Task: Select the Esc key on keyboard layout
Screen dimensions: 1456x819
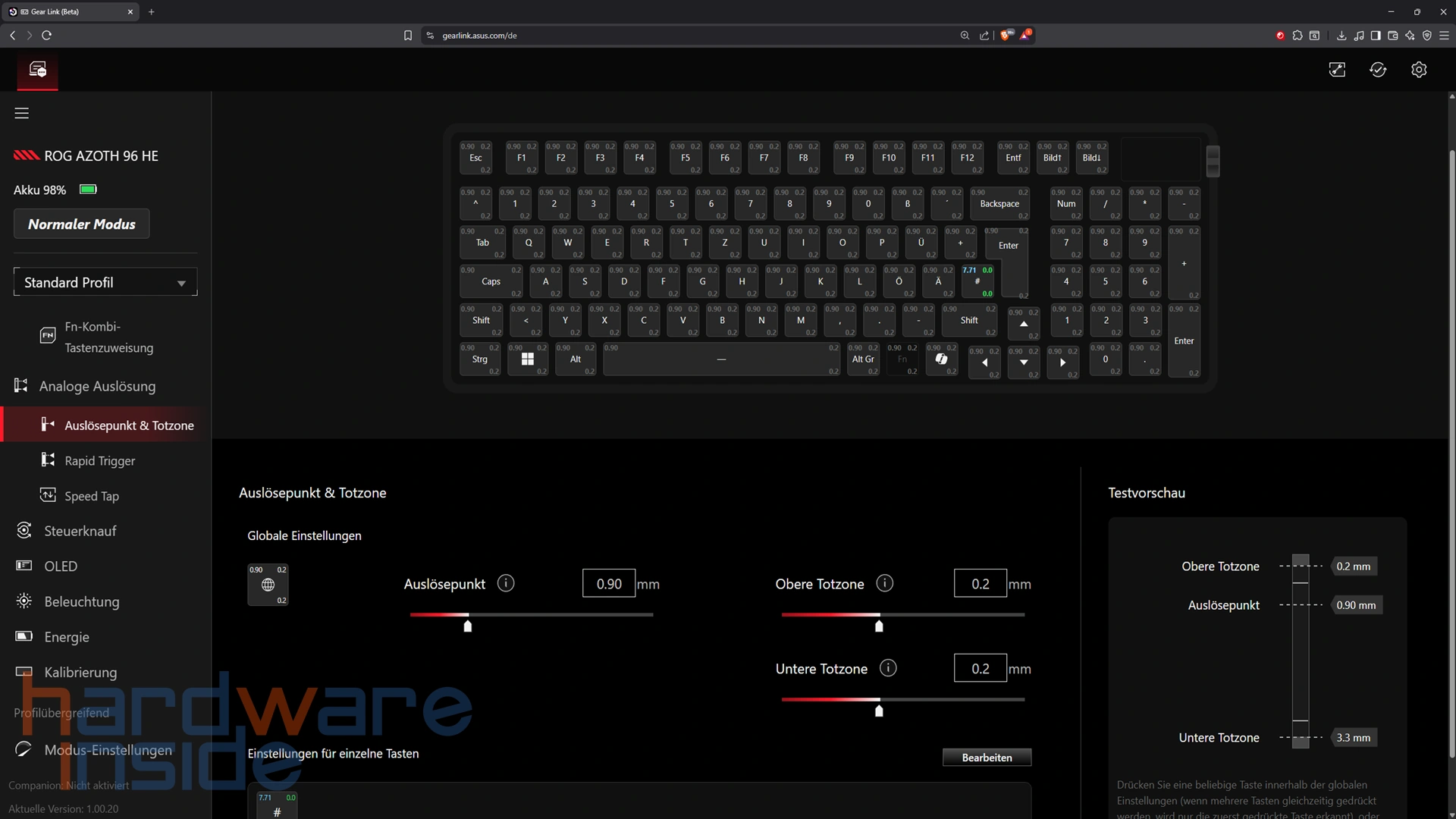Action: 475,158
